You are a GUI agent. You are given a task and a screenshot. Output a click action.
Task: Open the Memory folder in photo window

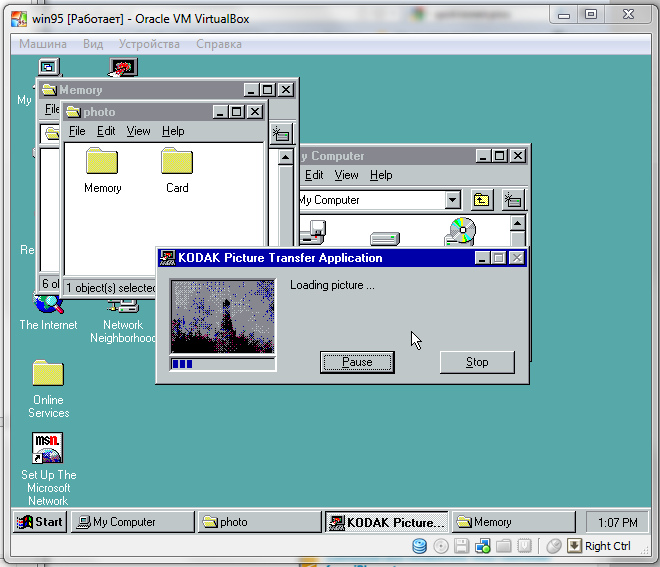pyautogui.click(x=102, y=170)
